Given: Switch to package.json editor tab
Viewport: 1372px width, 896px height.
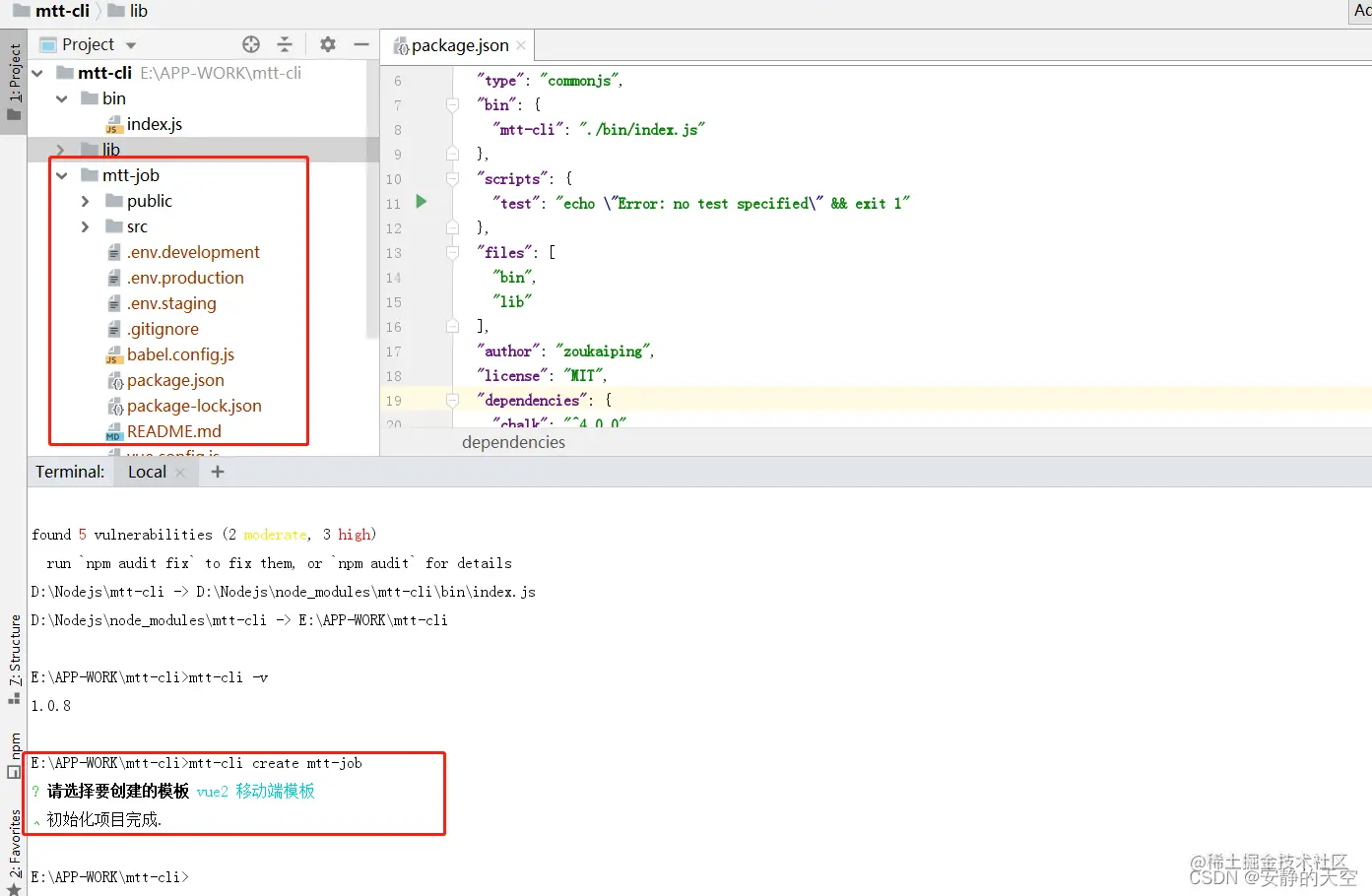Looking at the screenshot, I should click(x=460, y=45).
